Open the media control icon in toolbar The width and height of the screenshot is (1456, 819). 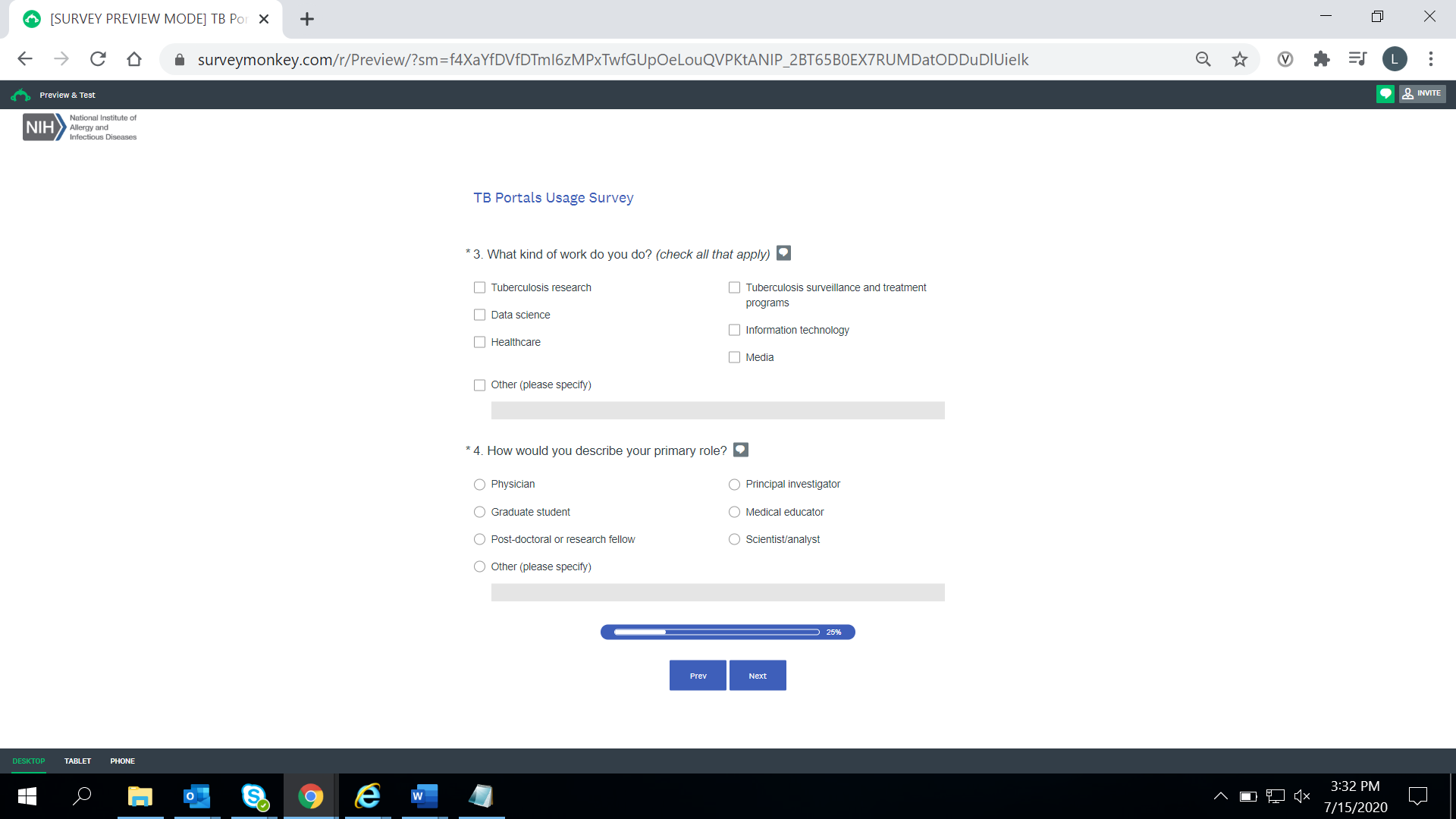pos(1357,59)
